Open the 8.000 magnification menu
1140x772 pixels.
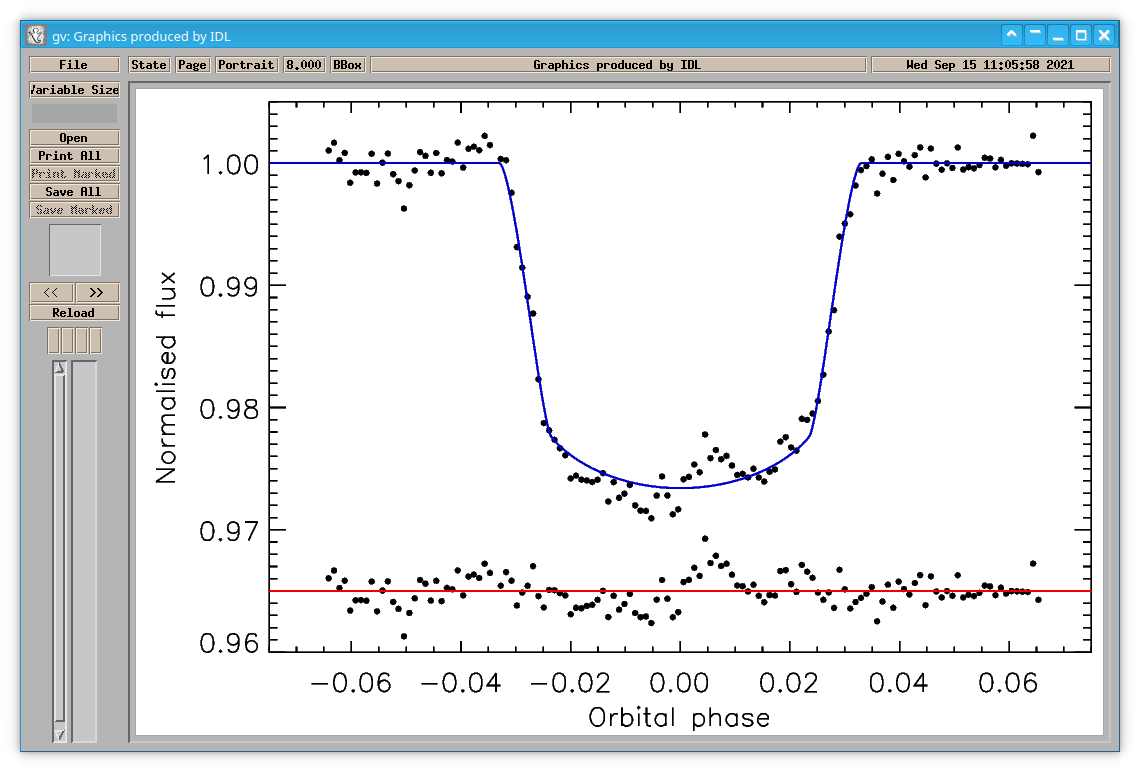point(304,65)
